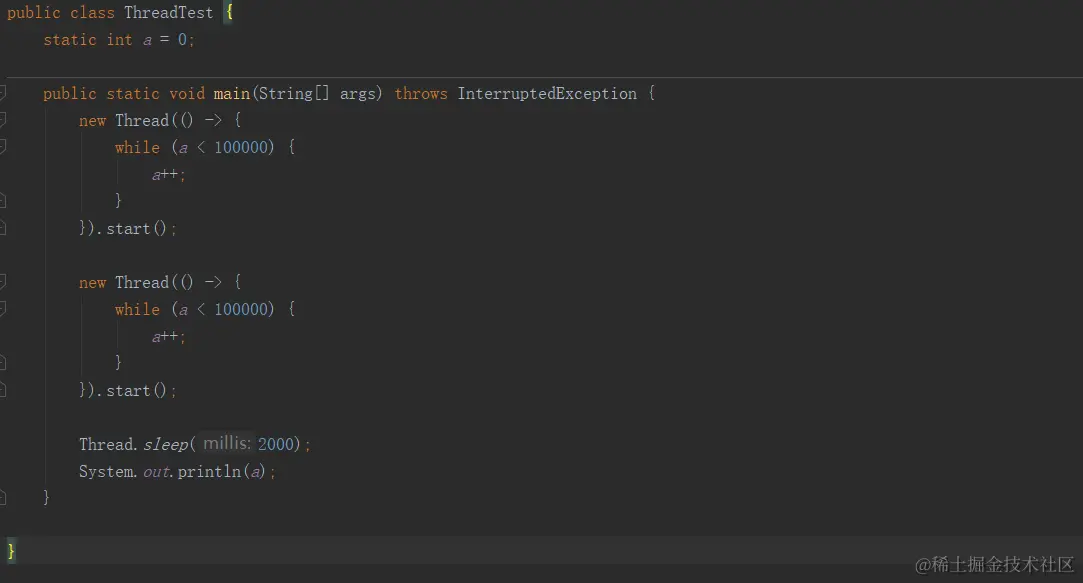This screenshot has width=1083, height=583.
Task: Click the ThreadTest class name
Action: [168, 13]
